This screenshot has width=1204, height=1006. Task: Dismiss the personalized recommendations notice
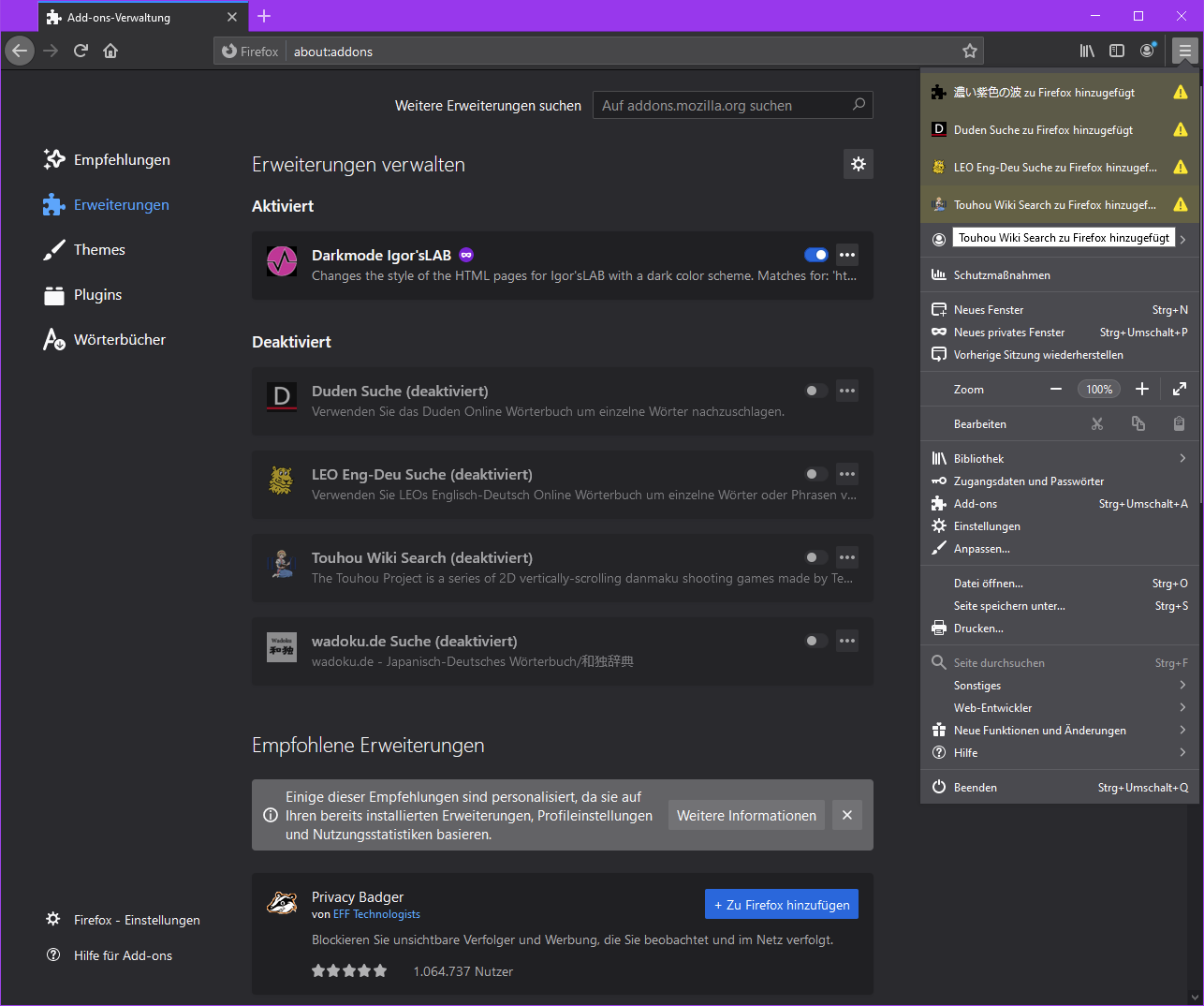(x=847, y=815)
